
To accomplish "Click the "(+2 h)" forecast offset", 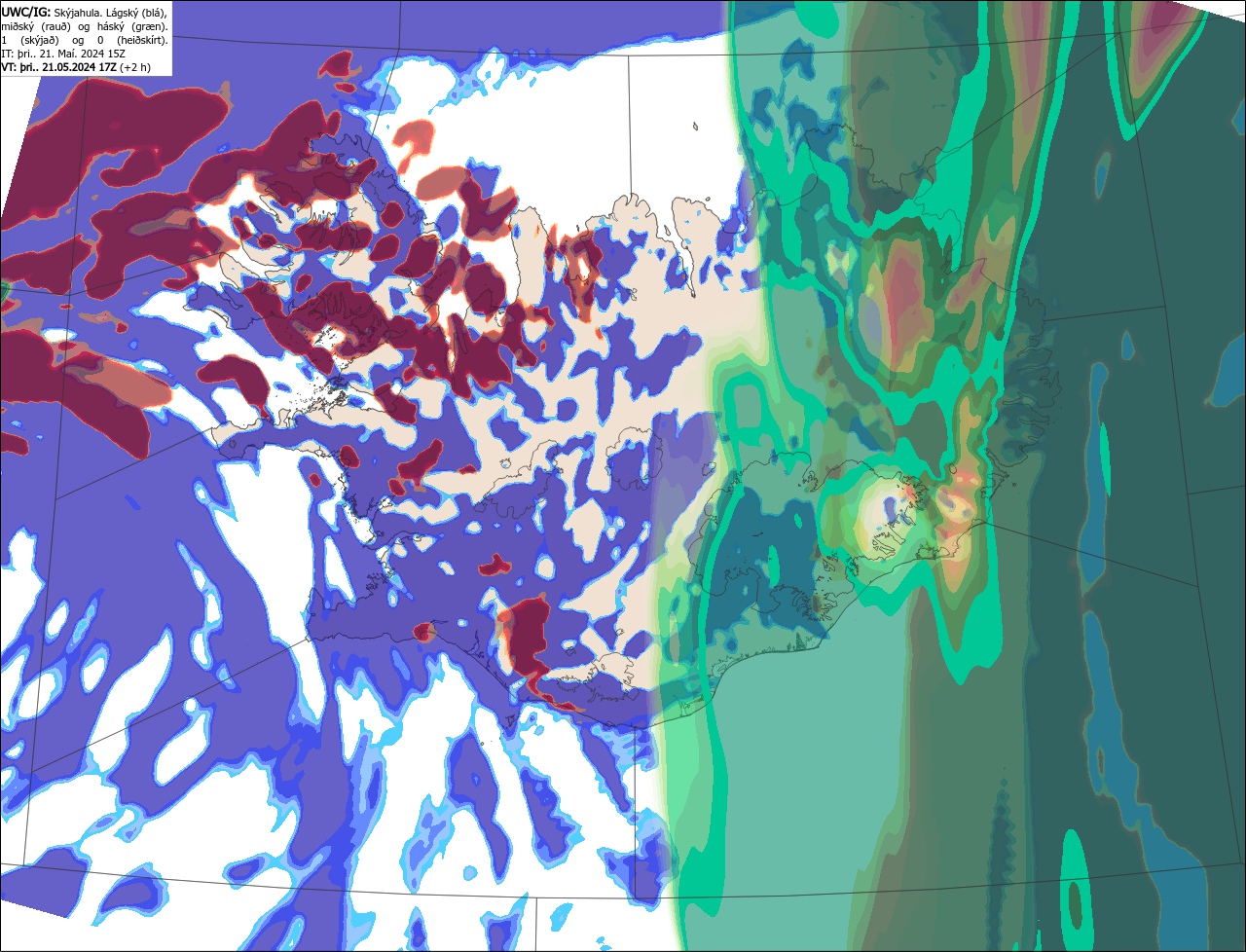I will coord(135,68).
